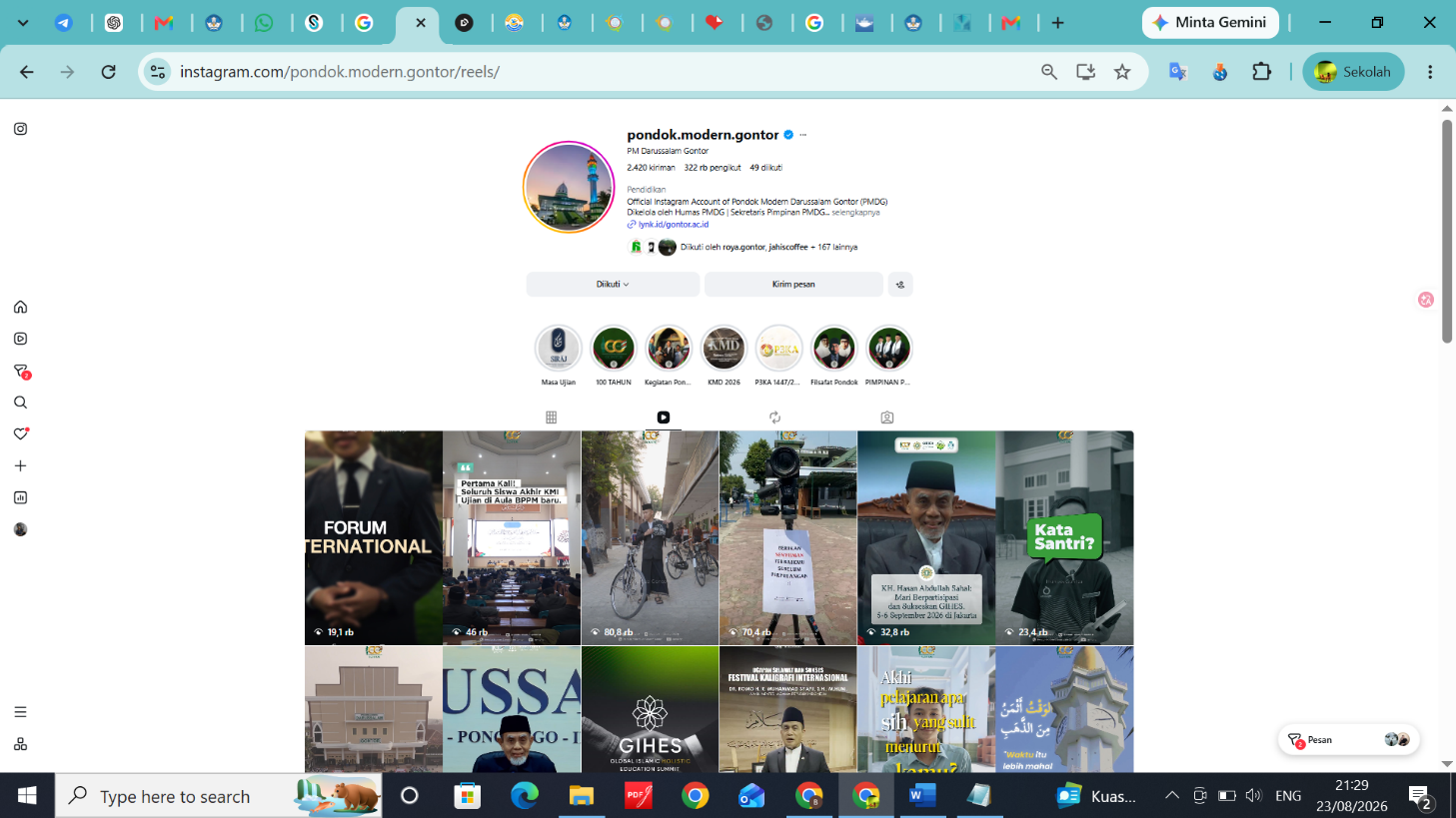Switch to the Posts grid tab
This screenshot has width=1456, height=818.
click(x=551, y=417)
